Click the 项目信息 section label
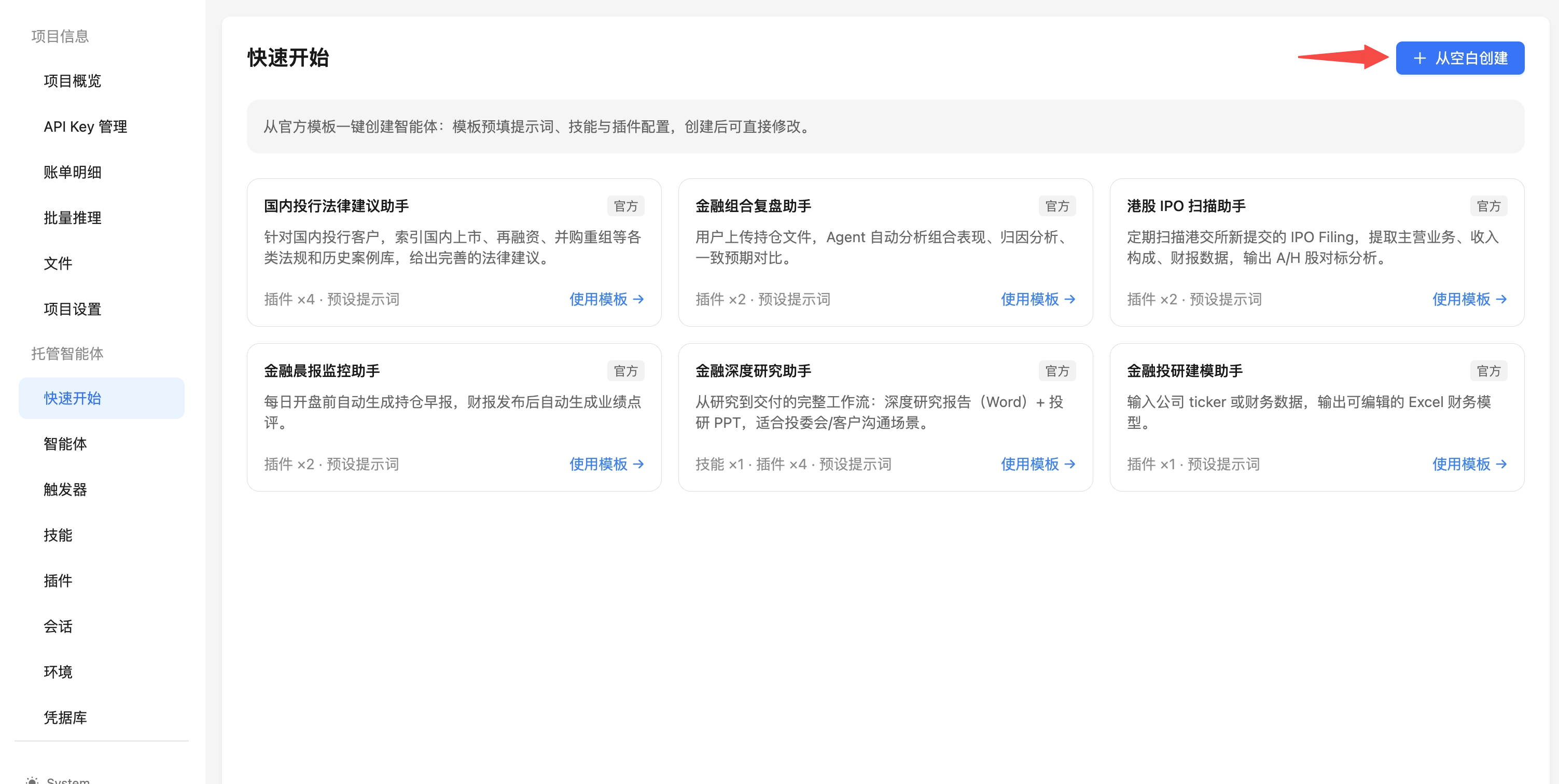The width and height of the screenshot is (1559, 784). point(60,36)
